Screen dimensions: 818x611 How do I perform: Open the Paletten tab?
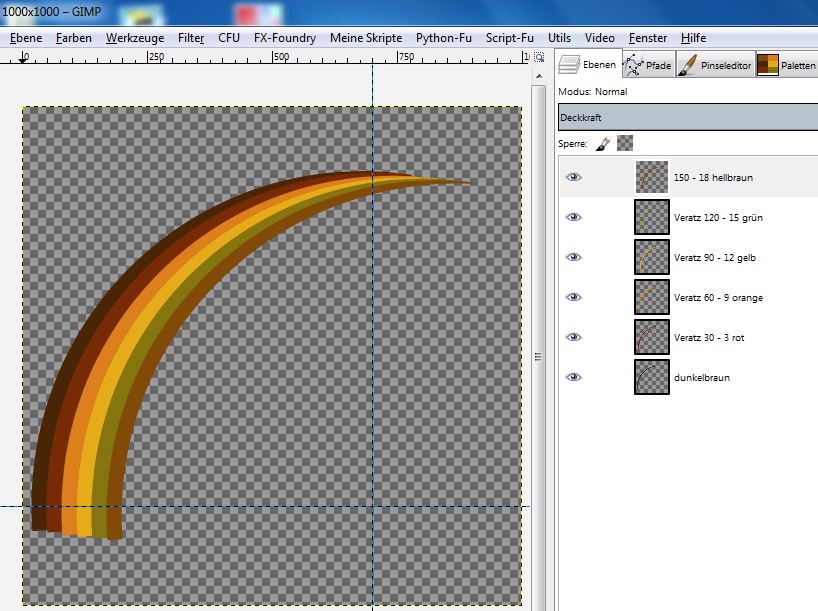tap(786, 65)
